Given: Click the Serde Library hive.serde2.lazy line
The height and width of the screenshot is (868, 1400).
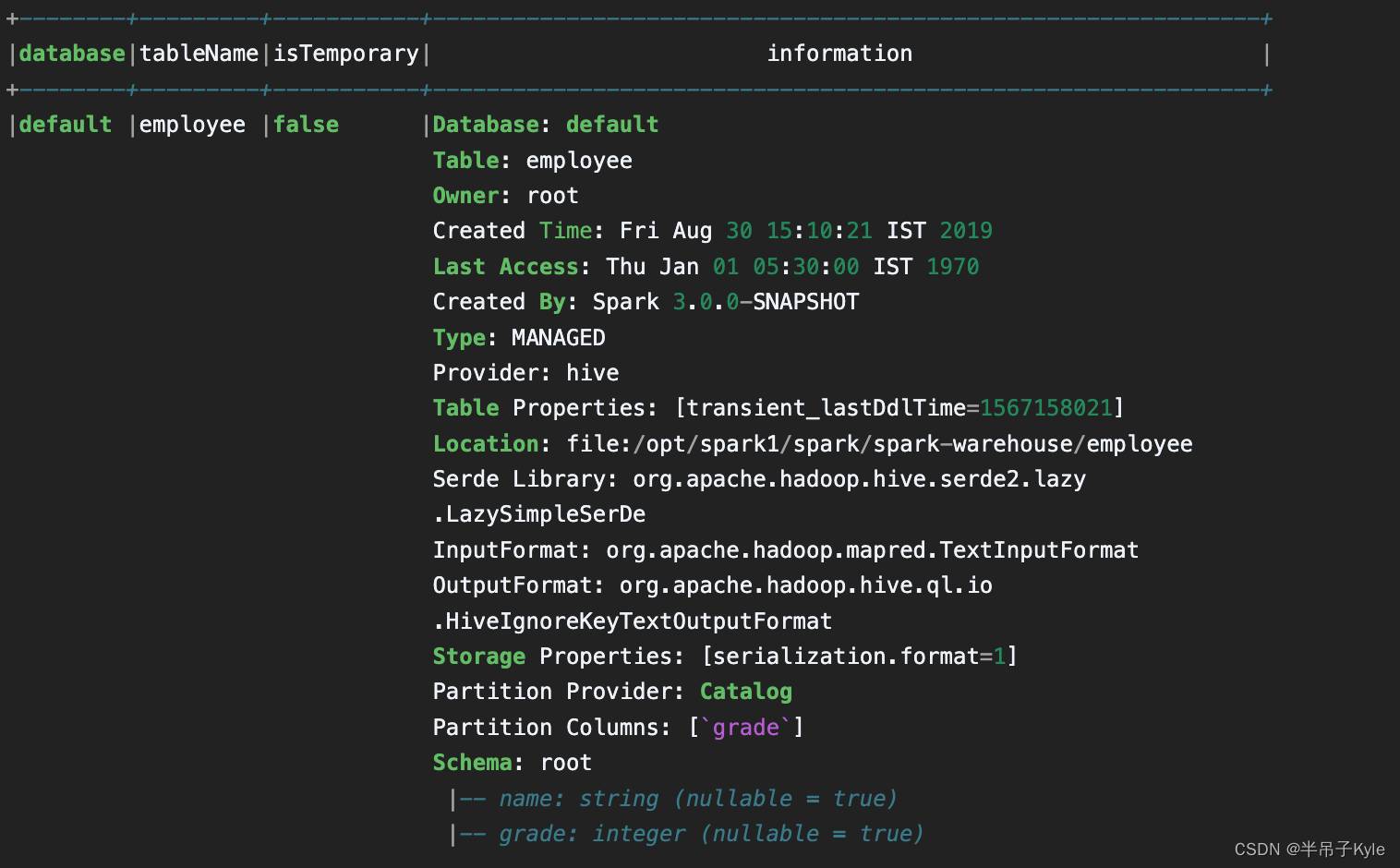Looking at the screenshot, I should [759, 479].
